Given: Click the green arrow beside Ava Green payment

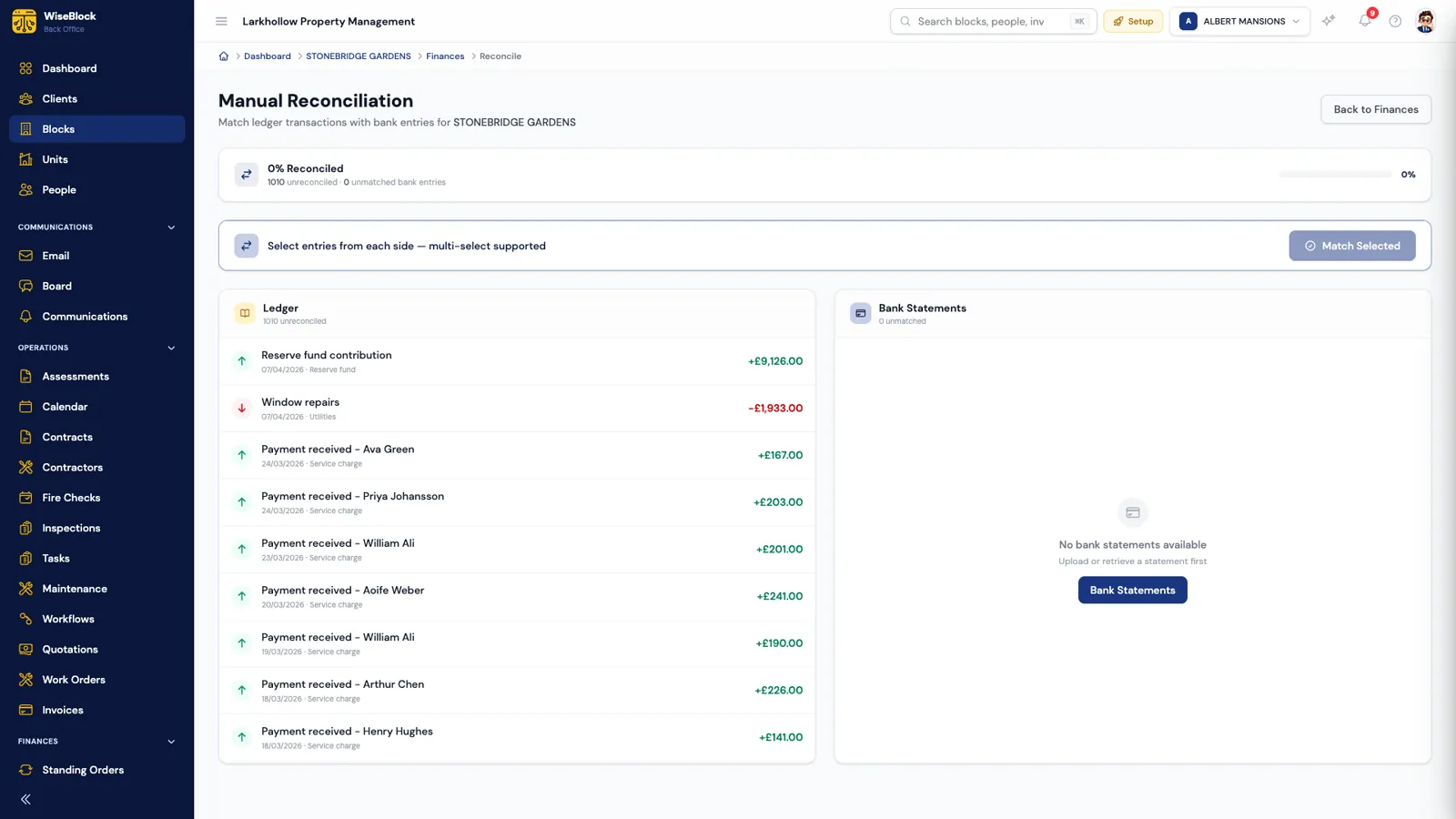Looking at the screenshot, I should (242, 455).
